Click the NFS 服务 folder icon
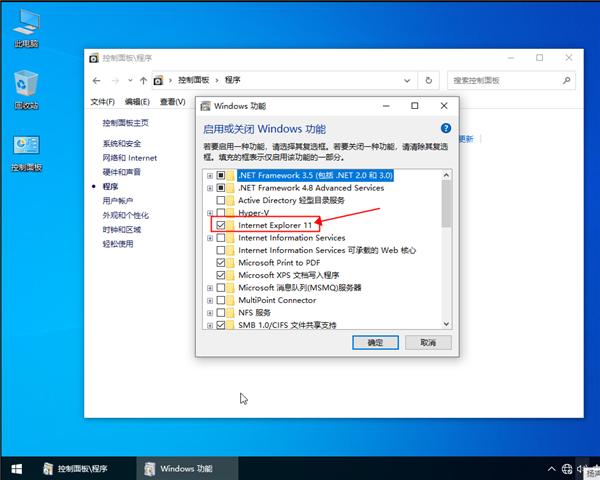Viewport: 600px width, 480px height. 231,313
